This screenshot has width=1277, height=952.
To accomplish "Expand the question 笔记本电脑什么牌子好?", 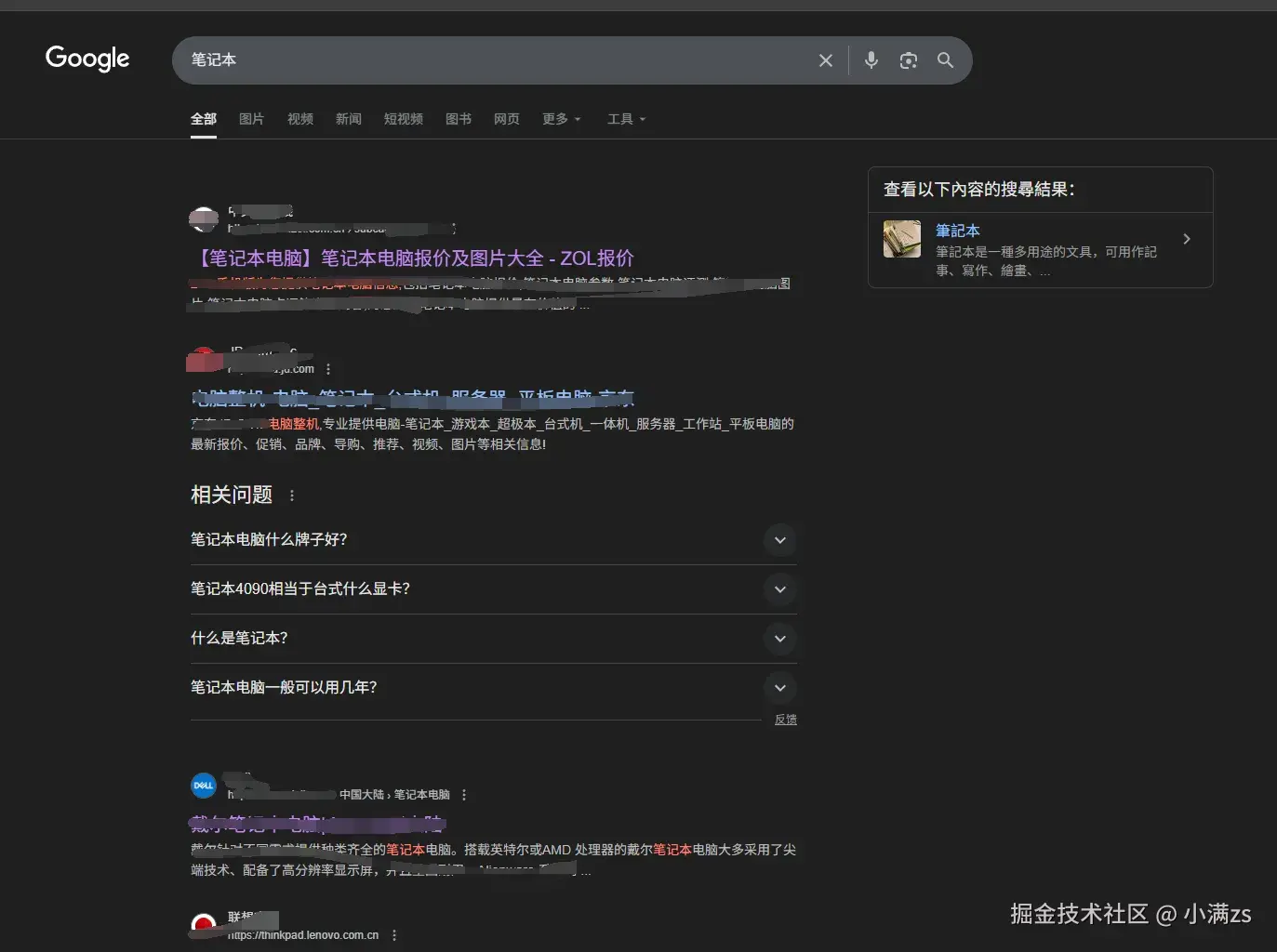I will point(779,540).
